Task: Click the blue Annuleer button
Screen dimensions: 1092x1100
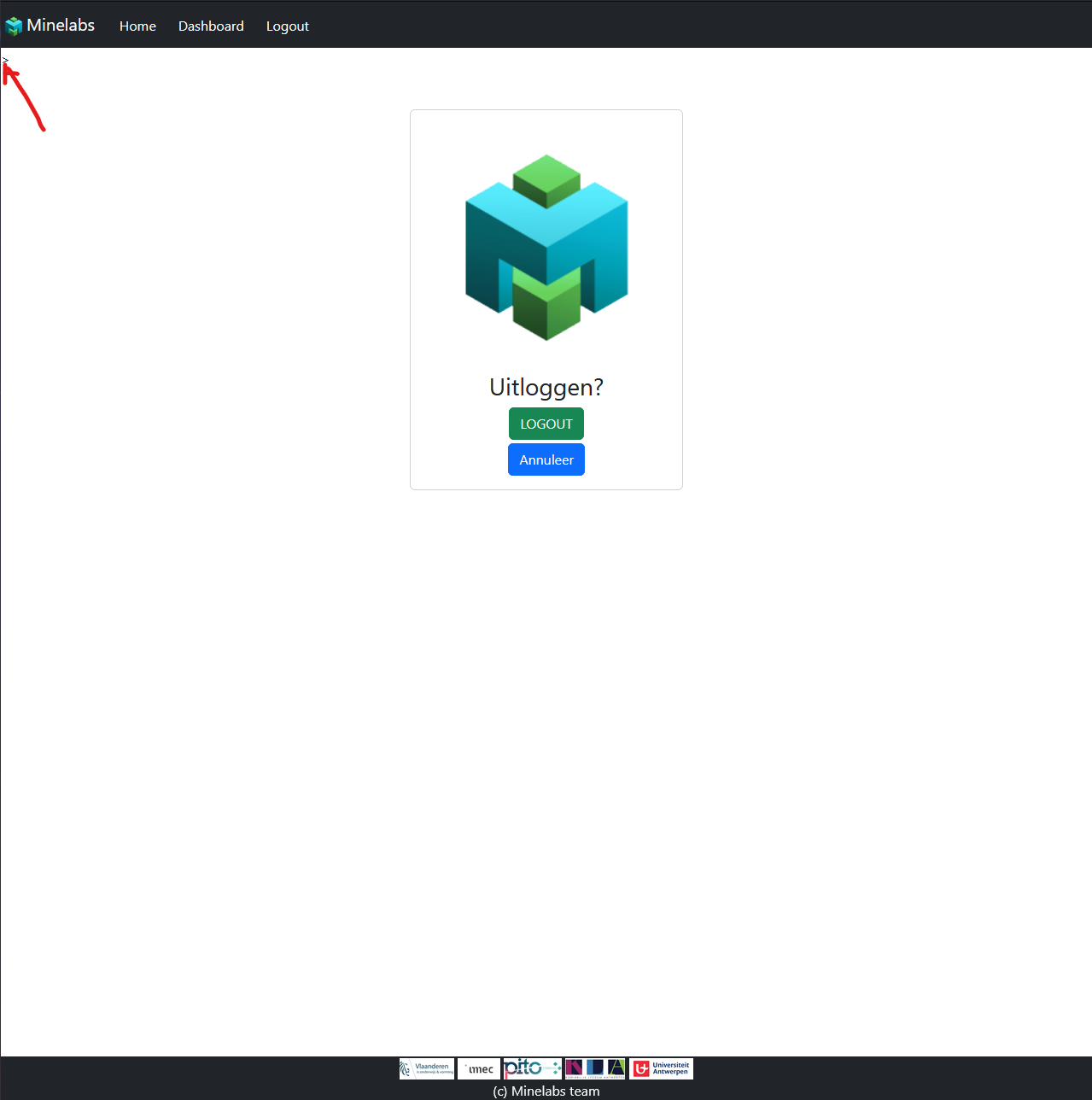Action: coord(546,459)
